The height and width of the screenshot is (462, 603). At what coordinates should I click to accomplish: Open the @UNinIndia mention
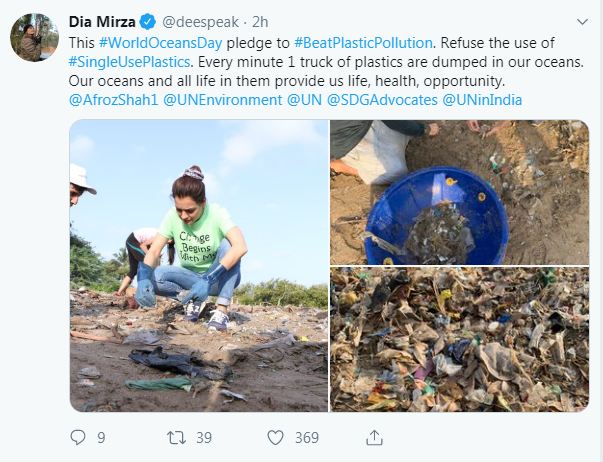coord(482,99)
